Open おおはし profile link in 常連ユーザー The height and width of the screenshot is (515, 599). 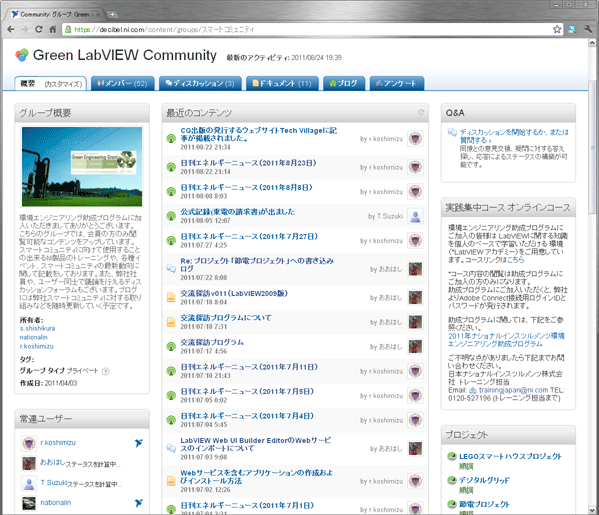[53, 462]
